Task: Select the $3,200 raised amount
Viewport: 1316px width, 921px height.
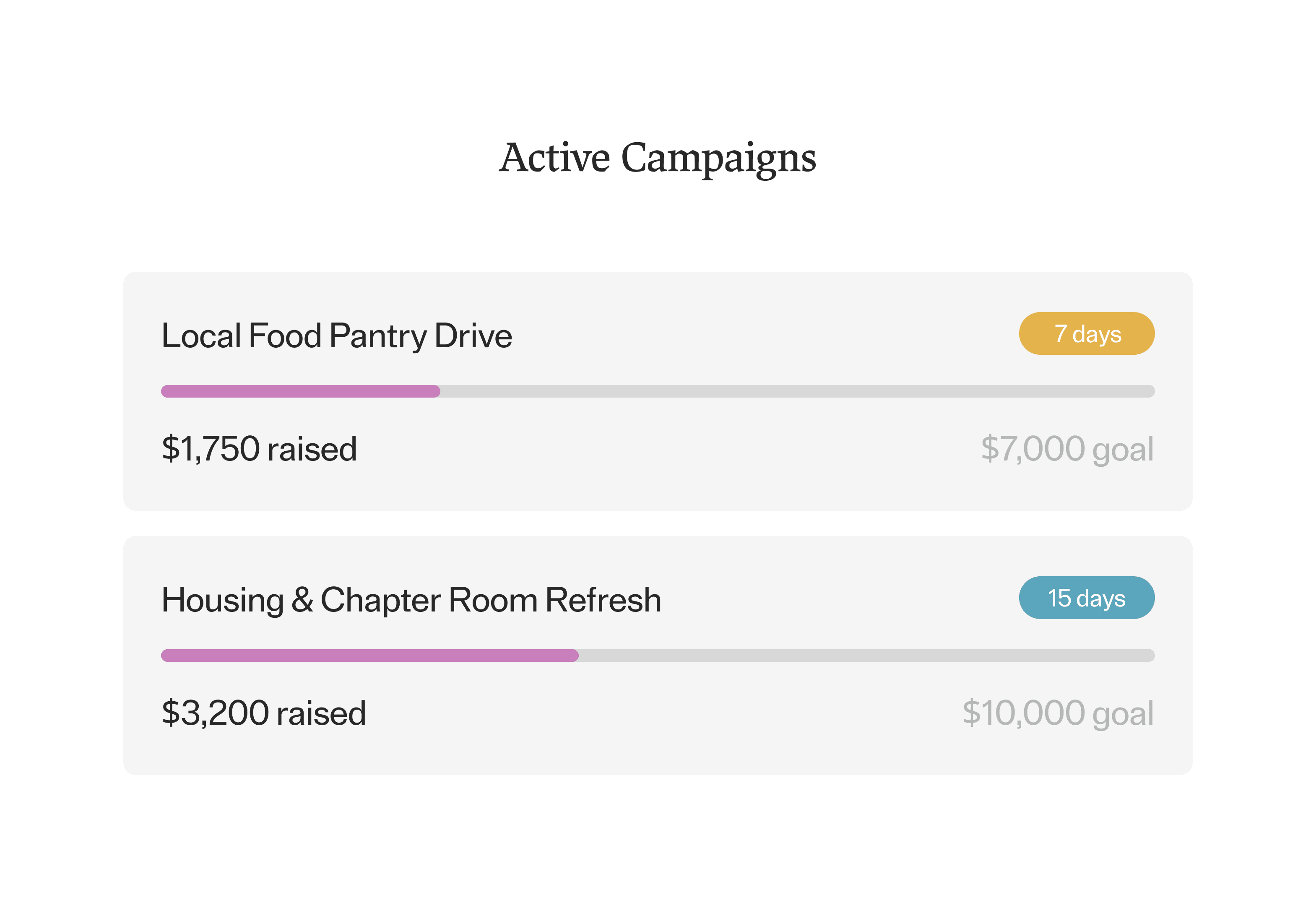Action: tap(264, 713)
